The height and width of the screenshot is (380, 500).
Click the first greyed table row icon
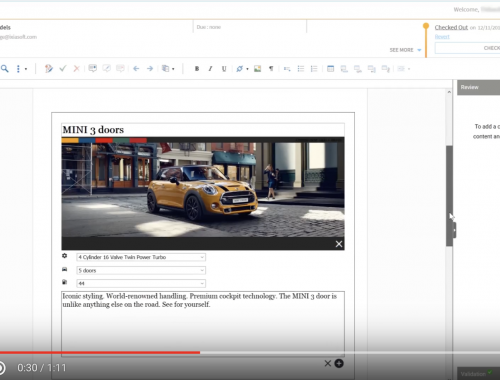pyautogui.click(x=344, y=69)
